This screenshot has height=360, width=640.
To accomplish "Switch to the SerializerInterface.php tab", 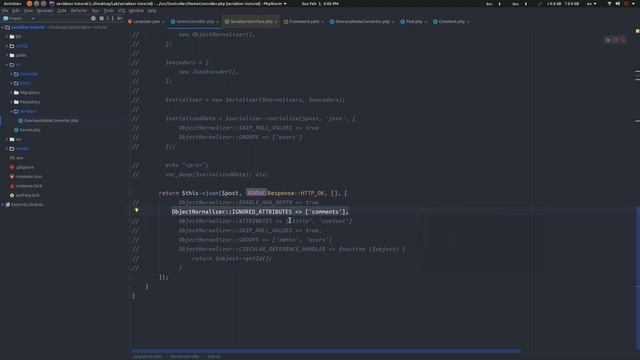I will click(251, 22).
